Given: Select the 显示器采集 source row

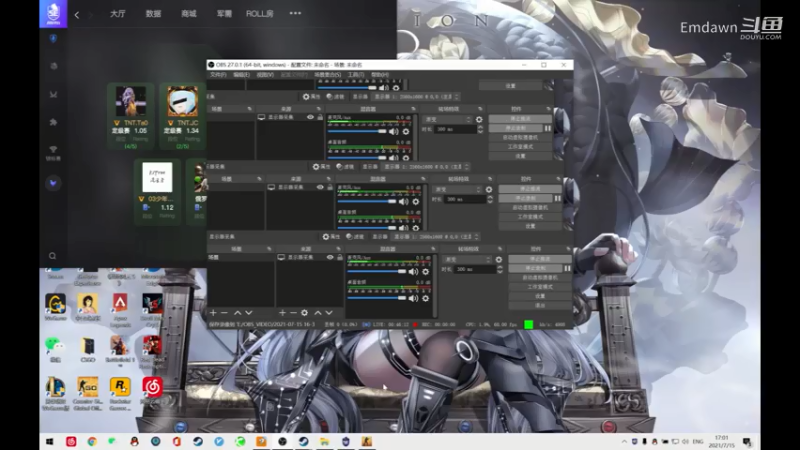Looking at the screenshot, I should pyautogui.click(x=310, y=258).
